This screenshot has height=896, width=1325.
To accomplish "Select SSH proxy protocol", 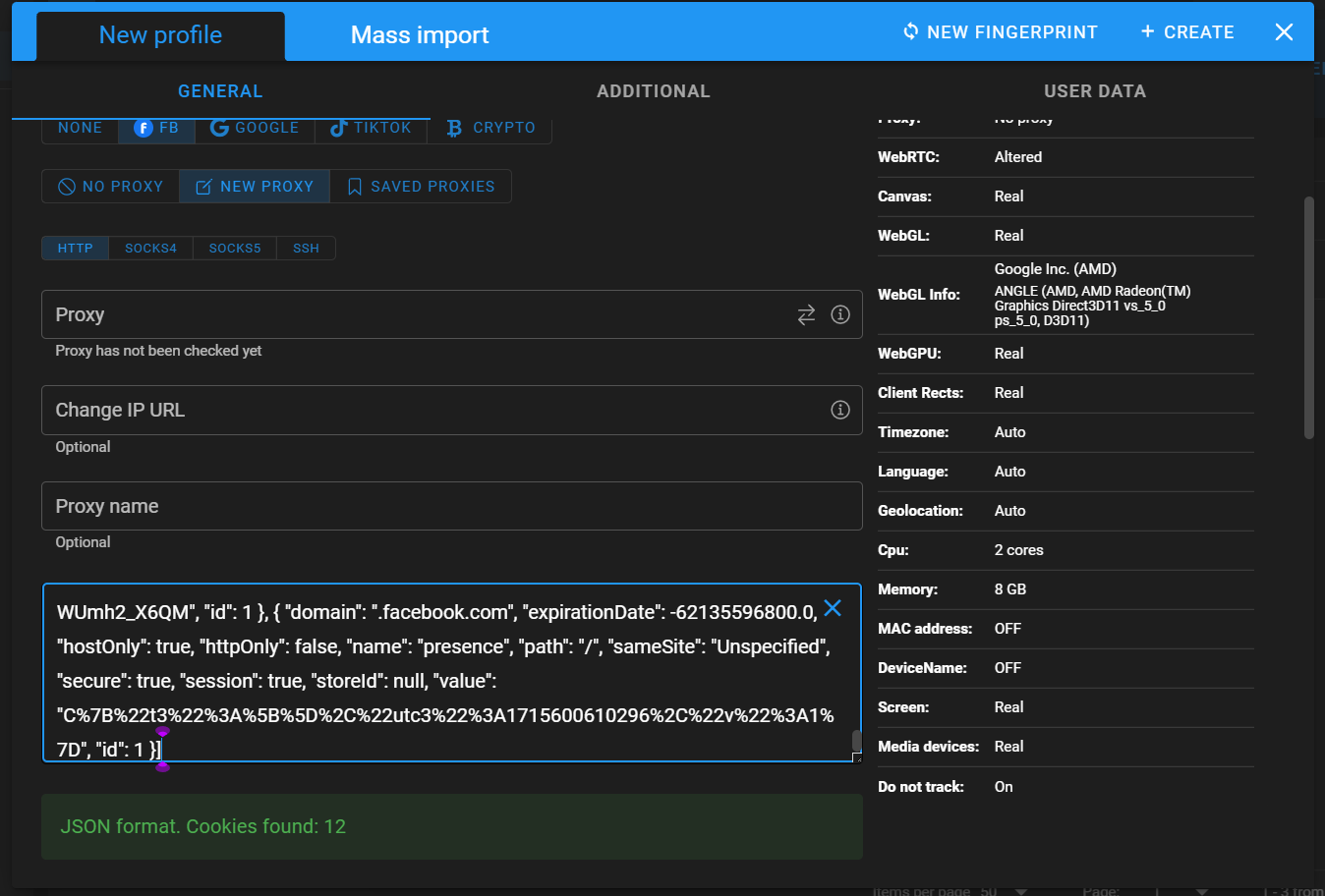I will click(x=307, y=249).
